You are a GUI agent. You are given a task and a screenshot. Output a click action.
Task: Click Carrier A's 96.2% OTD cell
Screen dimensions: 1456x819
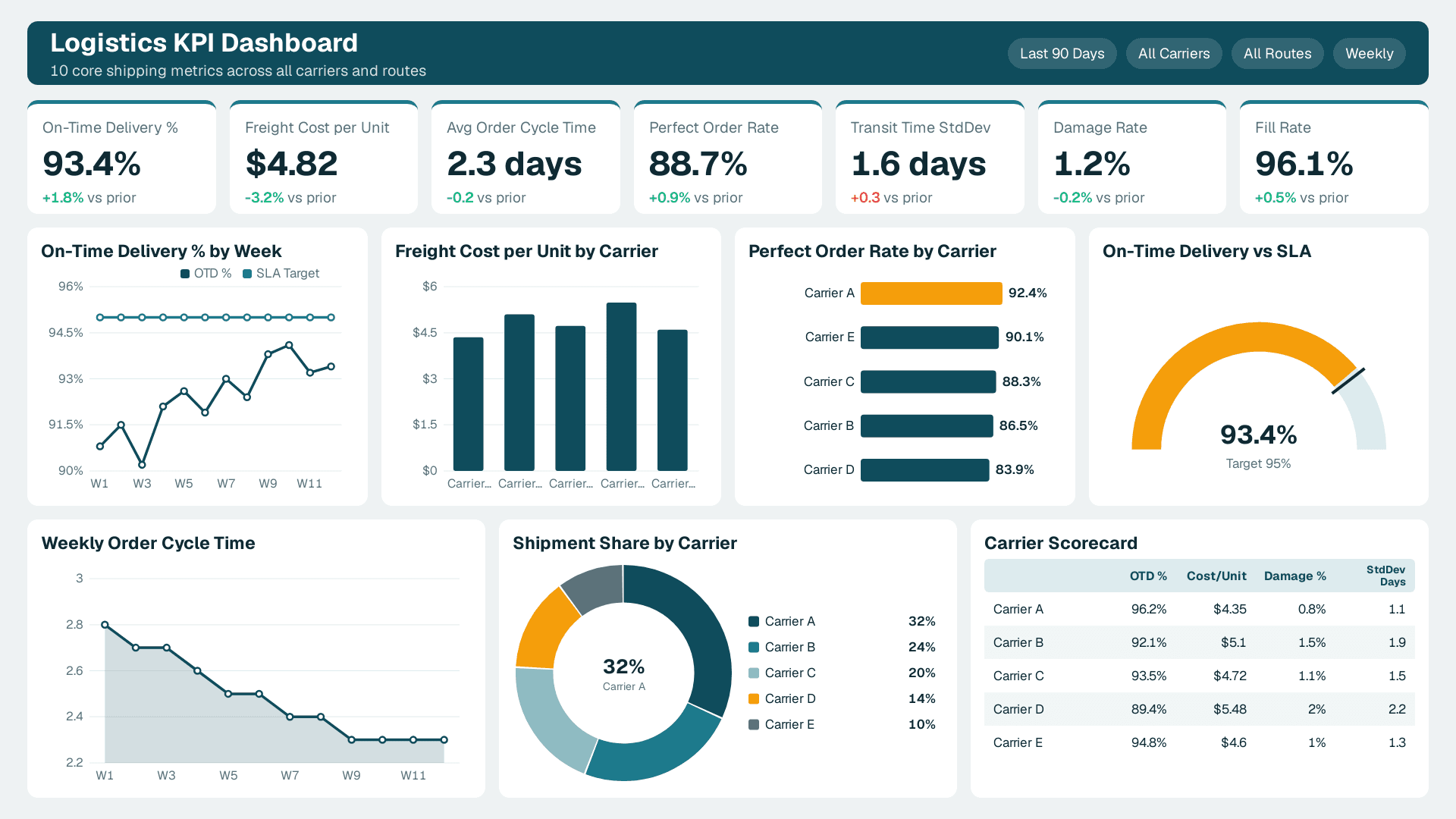[1149, 610]
